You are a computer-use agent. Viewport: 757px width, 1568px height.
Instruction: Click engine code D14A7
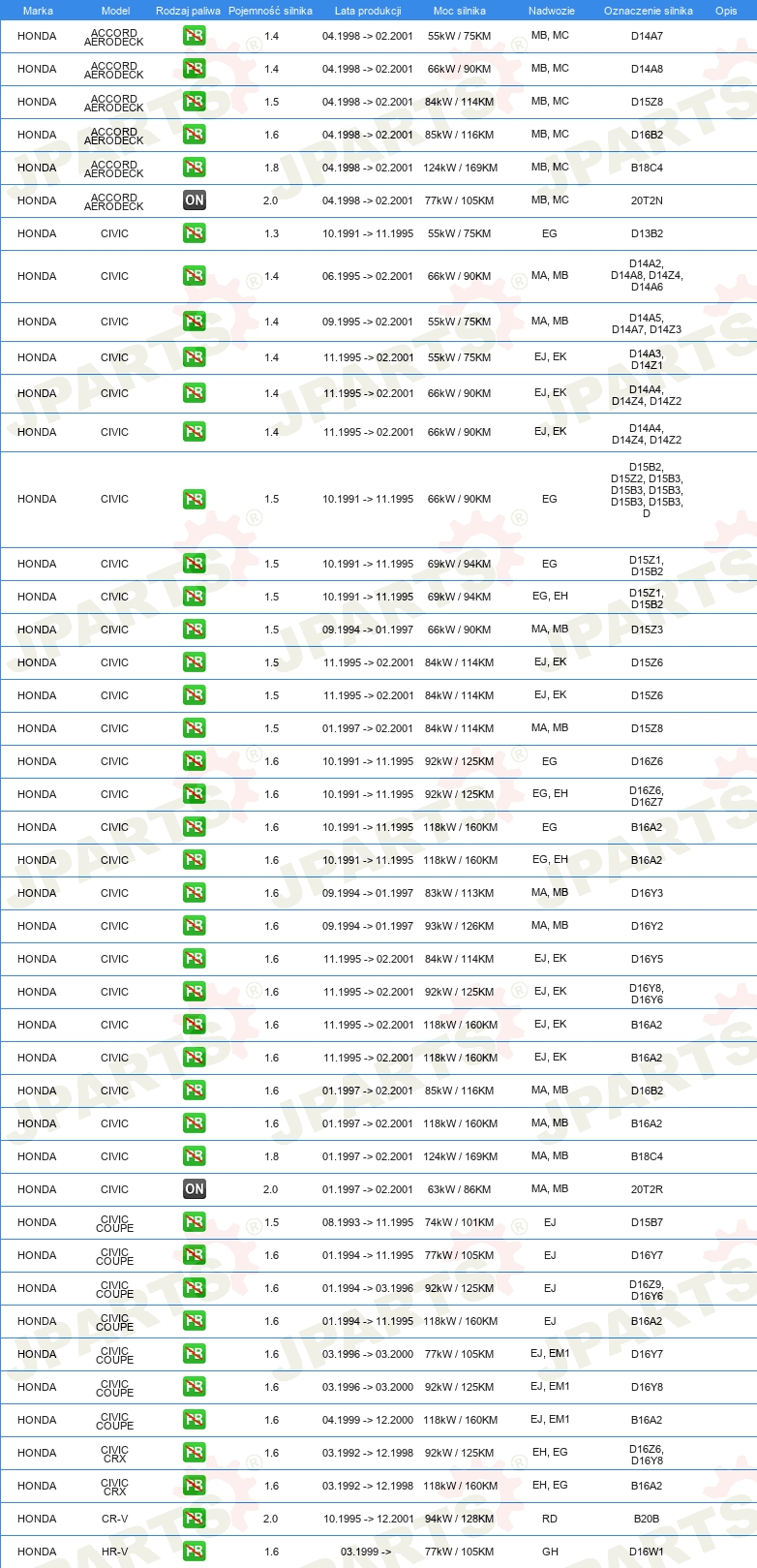pyautogui.click(x=647, y=36)
